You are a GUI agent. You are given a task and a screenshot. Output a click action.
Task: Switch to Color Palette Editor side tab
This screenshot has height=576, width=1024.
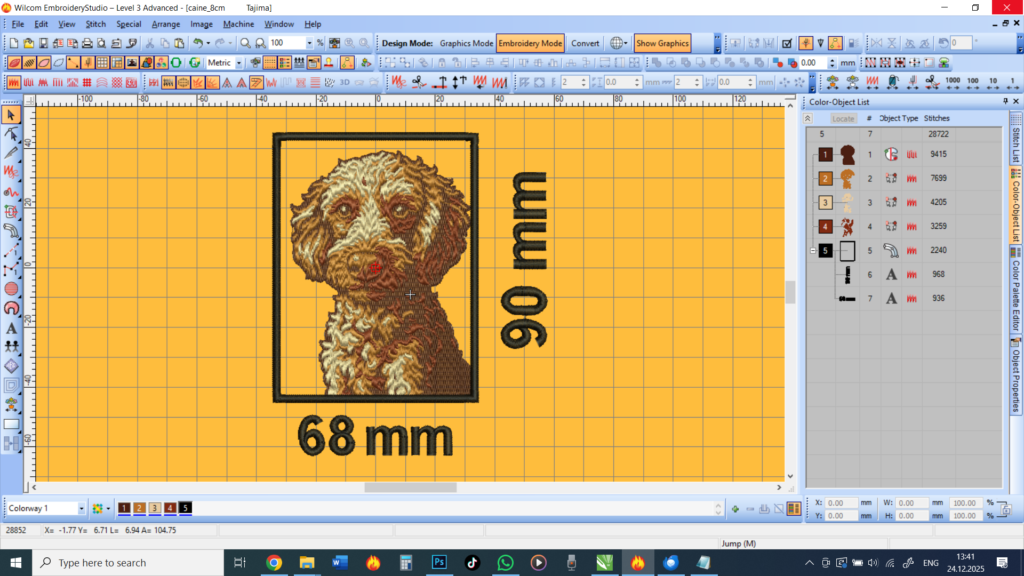point(1016,291)
